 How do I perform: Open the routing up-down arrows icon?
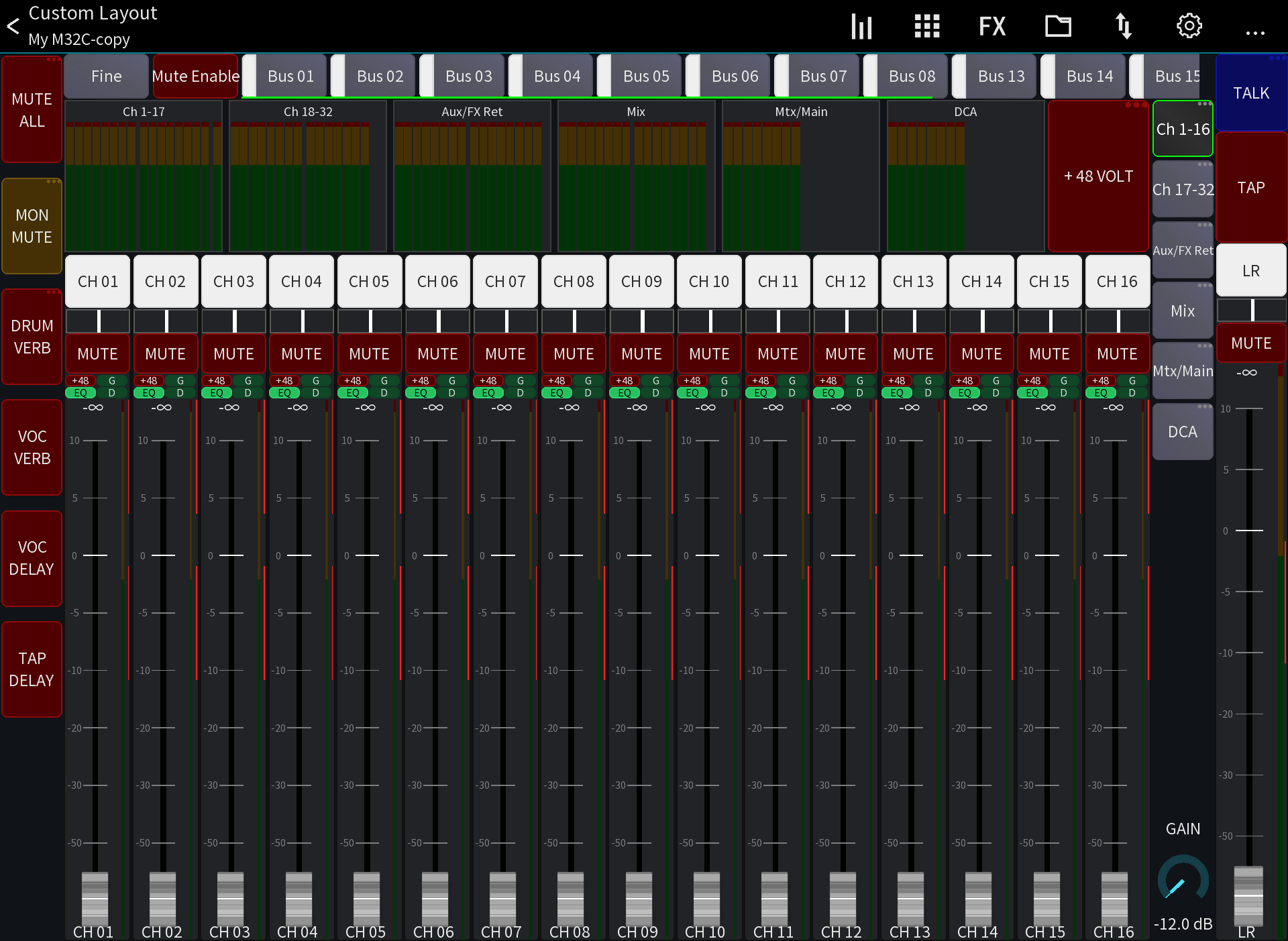[1124, 26]
